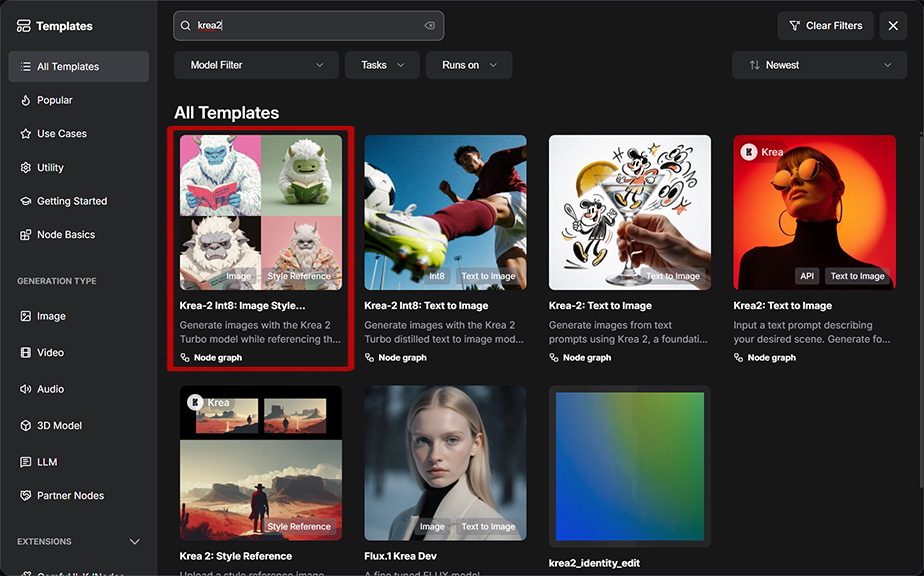This screenshot has width=924, height=576.
Task: Select the Audio speaker icon
Action: tap(25, 389)
